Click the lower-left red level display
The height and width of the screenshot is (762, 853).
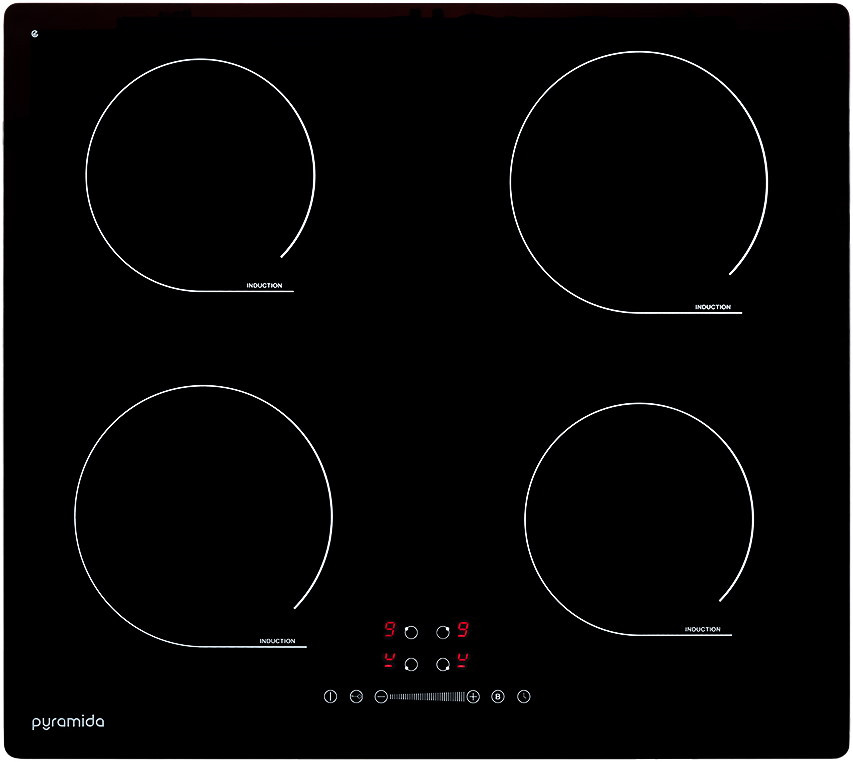point(389,660)
